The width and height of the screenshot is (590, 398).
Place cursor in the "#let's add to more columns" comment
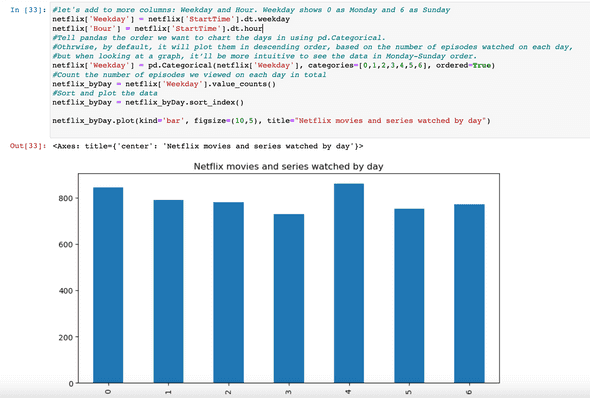251,10
